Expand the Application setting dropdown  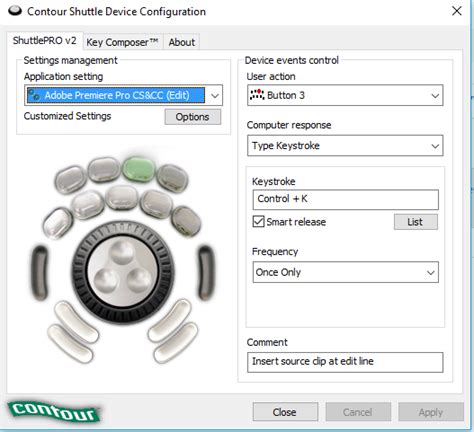[215, 96]
